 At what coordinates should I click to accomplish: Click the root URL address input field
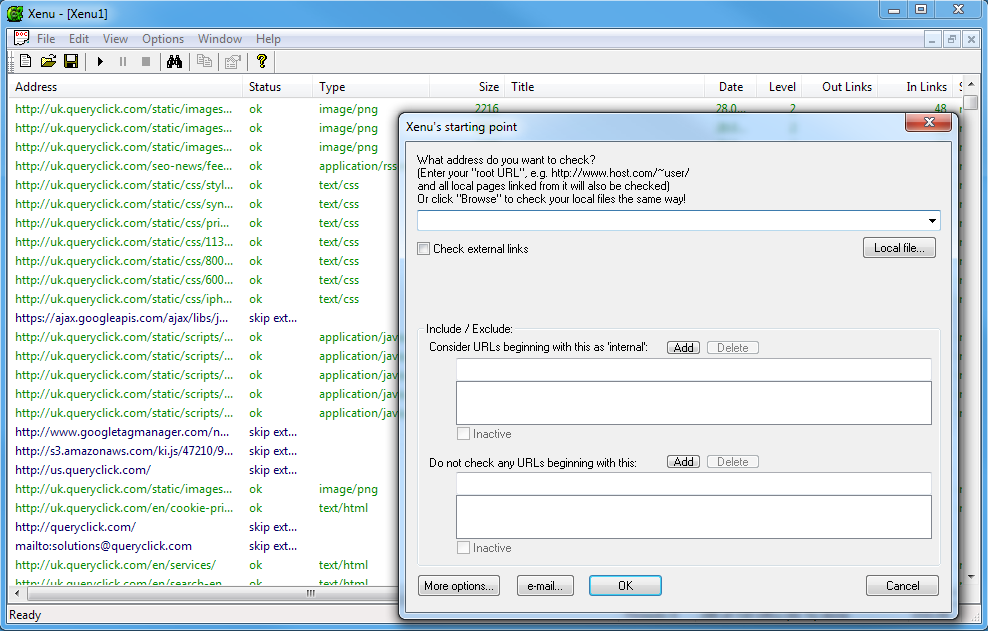(x=671, y=221)
